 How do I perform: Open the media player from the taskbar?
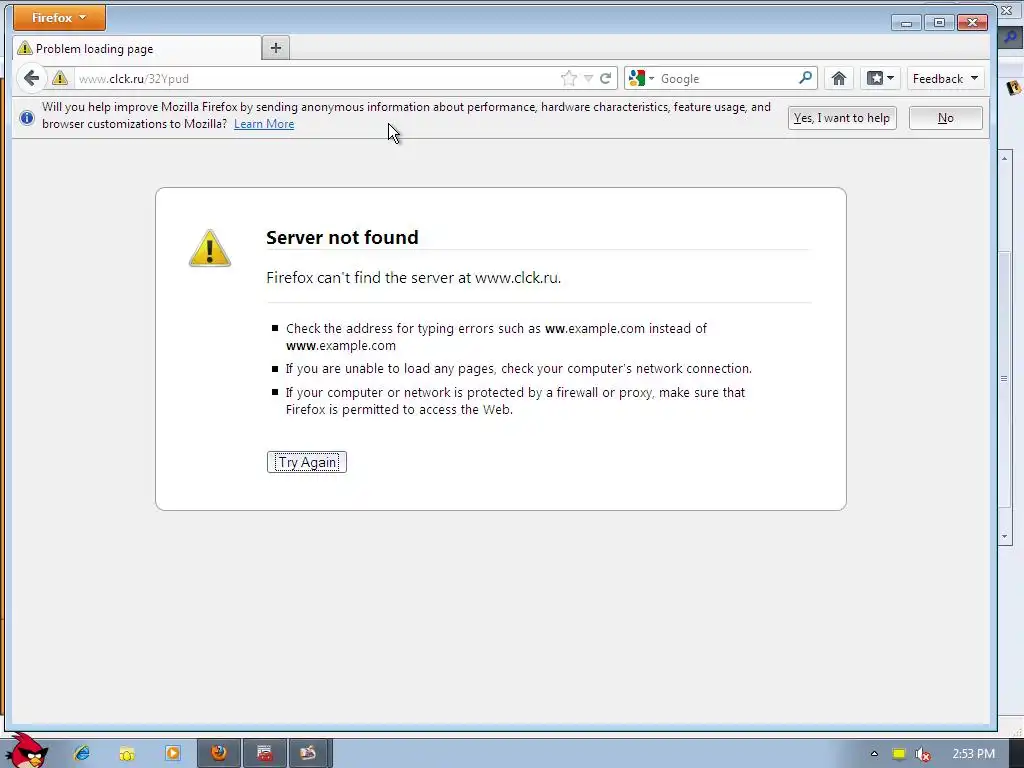click(173, 753)
